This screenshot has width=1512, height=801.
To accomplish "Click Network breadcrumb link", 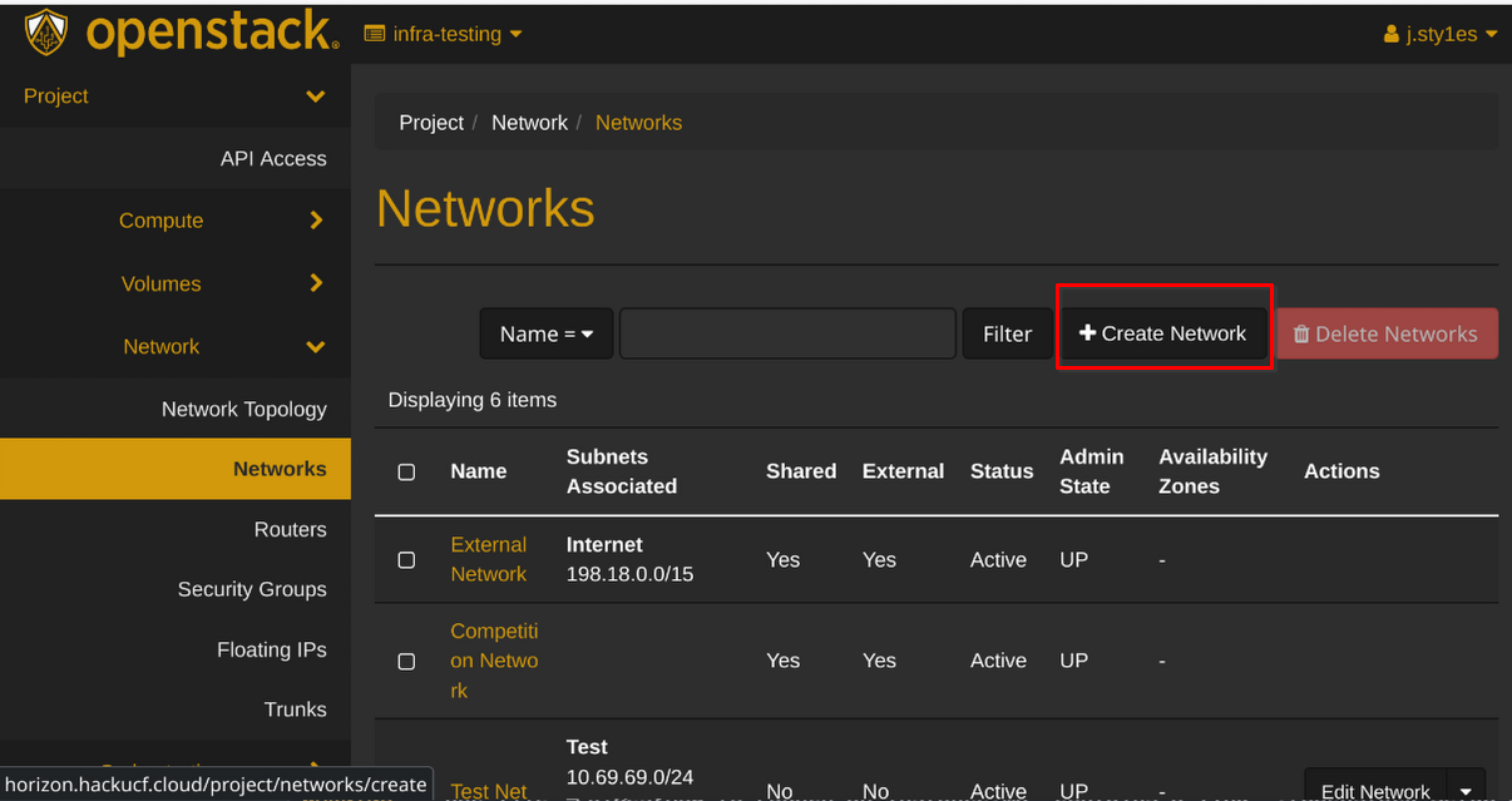I will [x=529, y=123].
